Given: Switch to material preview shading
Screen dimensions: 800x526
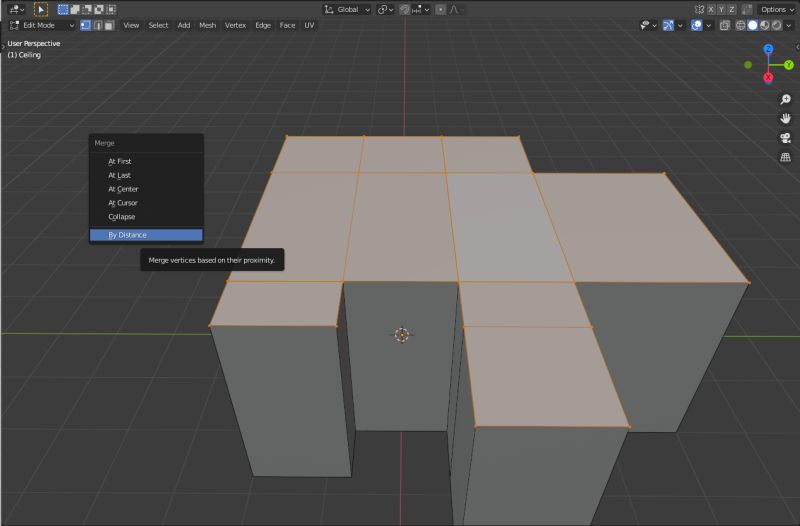Looking at the screenshot, I should [x=764, y=25].
